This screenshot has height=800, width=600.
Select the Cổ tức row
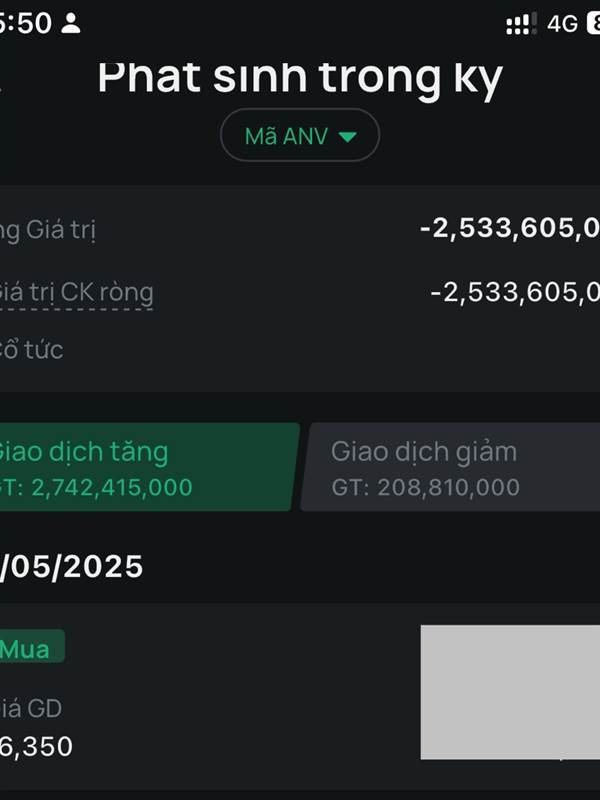(x=300, y=350)
